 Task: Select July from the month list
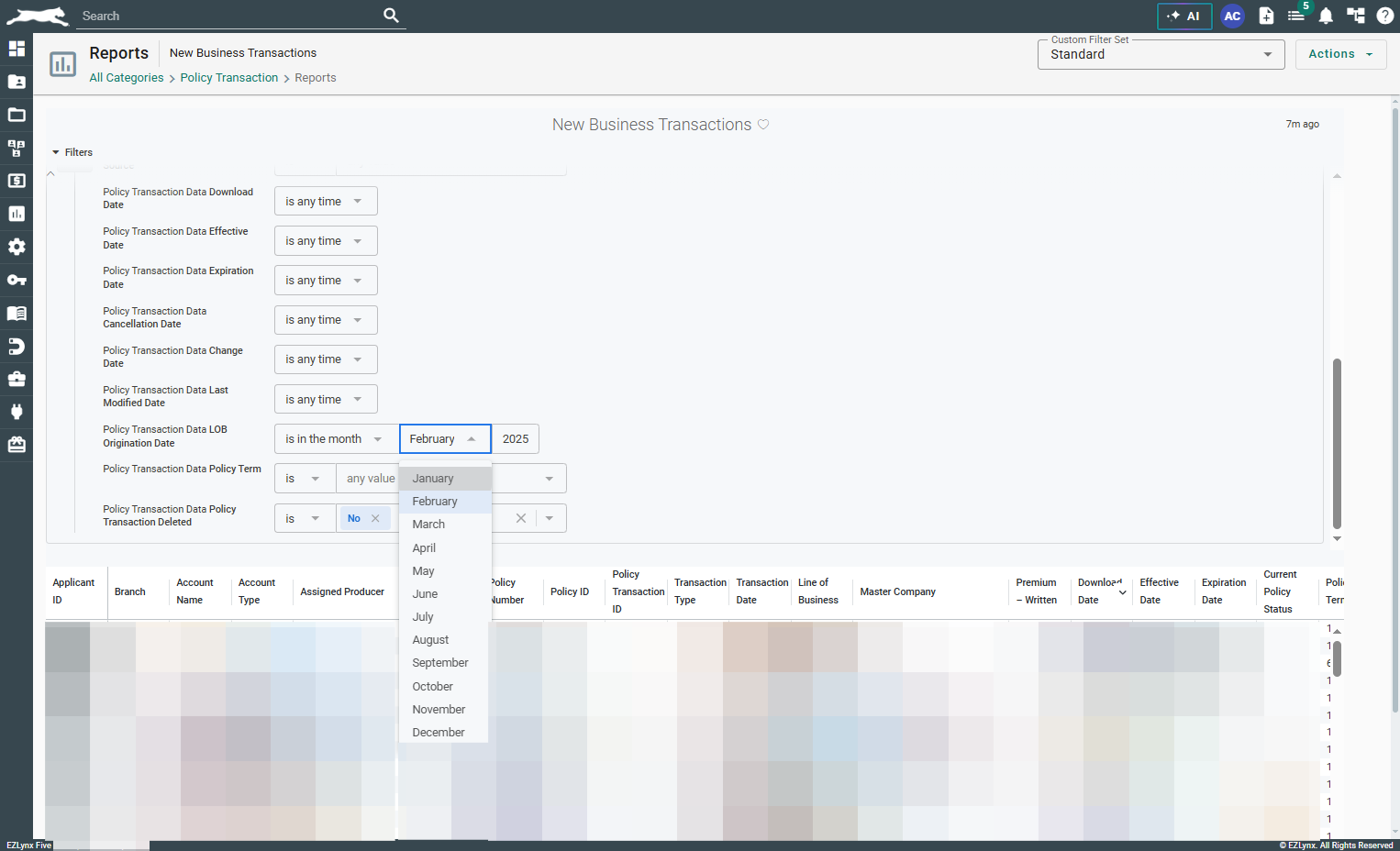445,617
